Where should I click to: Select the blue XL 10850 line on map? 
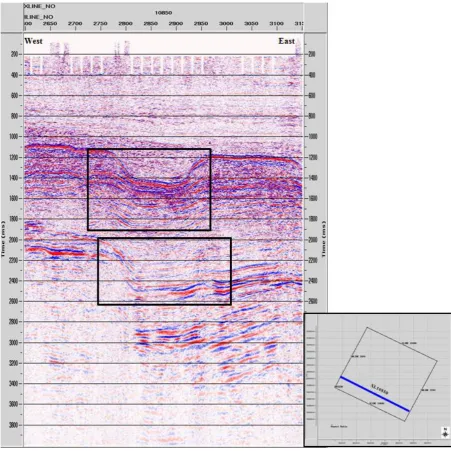click(x=375, y=394)
